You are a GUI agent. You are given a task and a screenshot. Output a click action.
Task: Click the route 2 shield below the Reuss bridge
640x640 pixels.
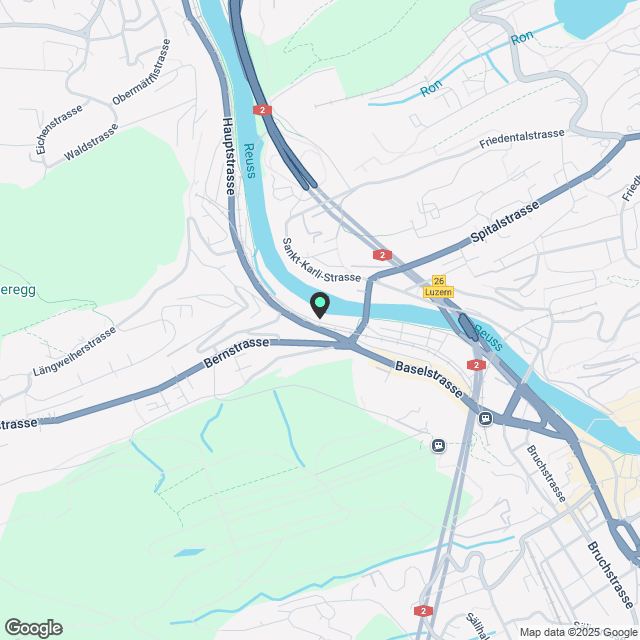point(476,365)
